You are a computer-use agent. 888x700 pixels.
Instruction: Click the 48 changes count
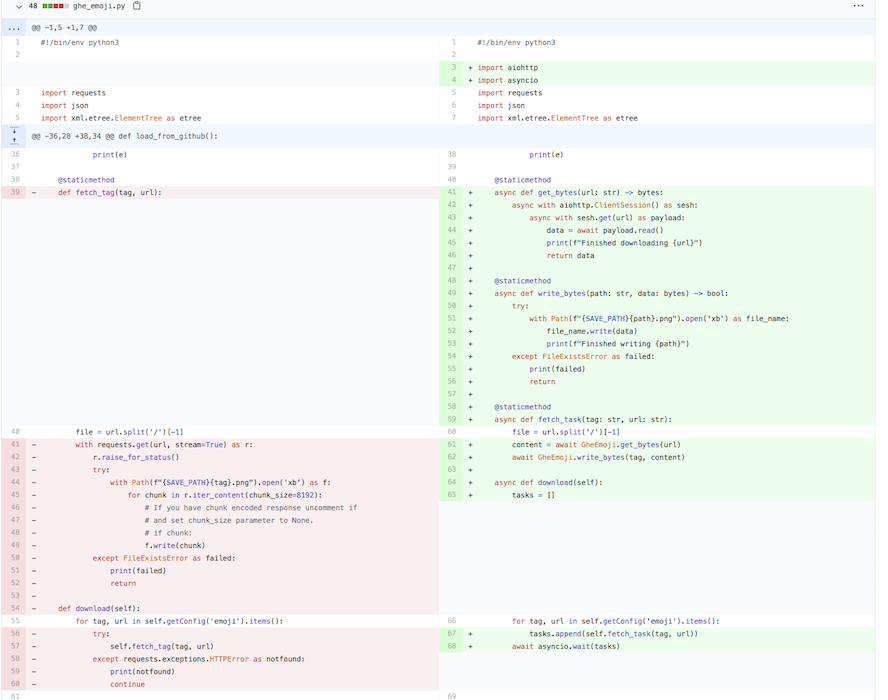pos(33,6)
